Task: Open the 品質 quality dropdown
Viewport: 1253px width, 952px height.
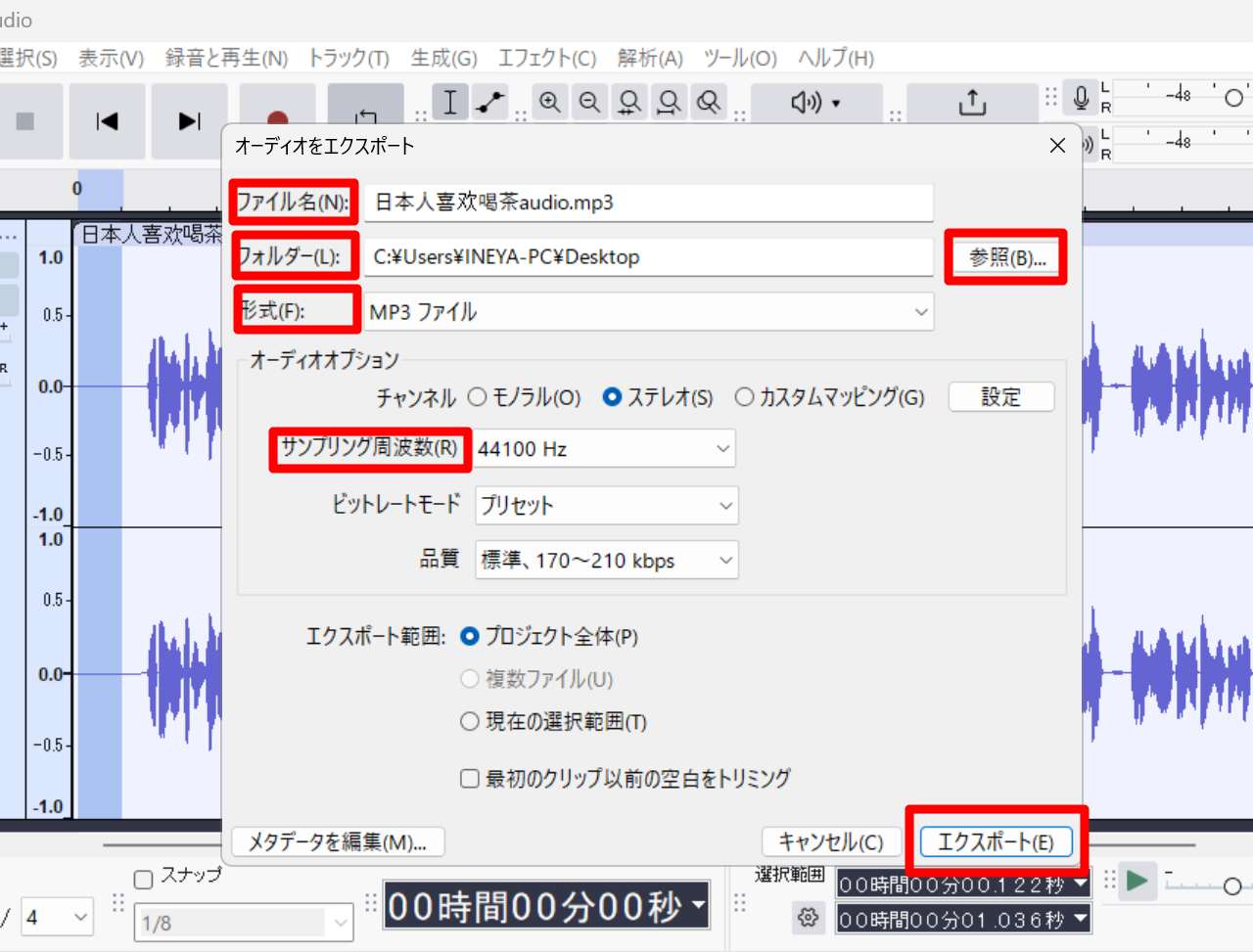Action: [x=607, y=561]
